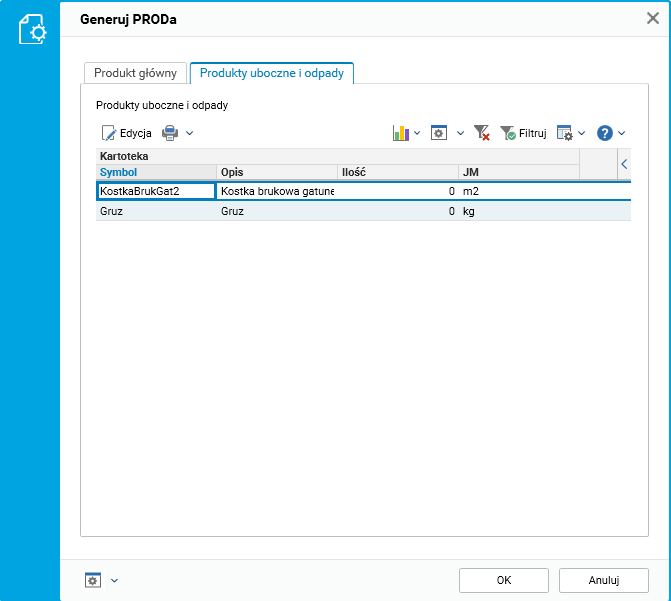Expand the column settings dropdown arrow
Image resolution: width=671 pixels, height=601 pixels.
[582, 133]
